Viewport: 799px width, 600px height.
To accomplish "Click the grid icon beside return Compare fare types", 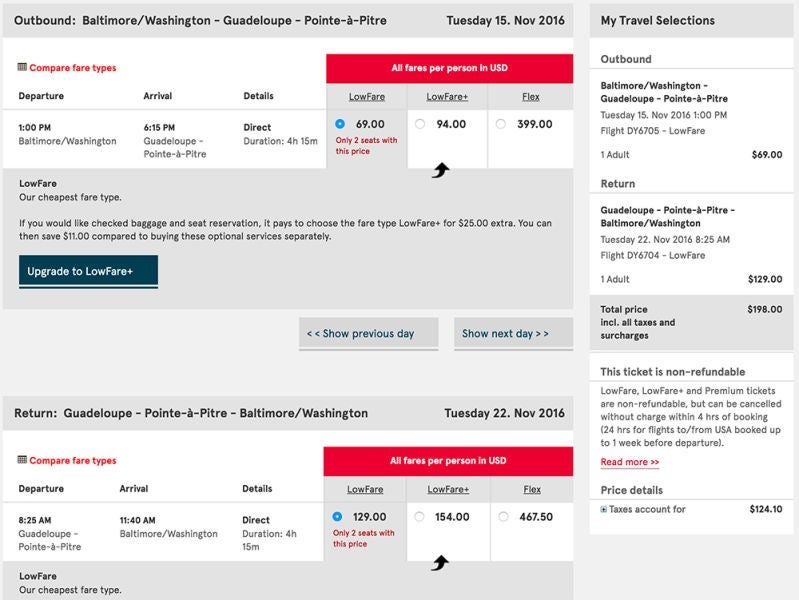I will tap(22, 461).
